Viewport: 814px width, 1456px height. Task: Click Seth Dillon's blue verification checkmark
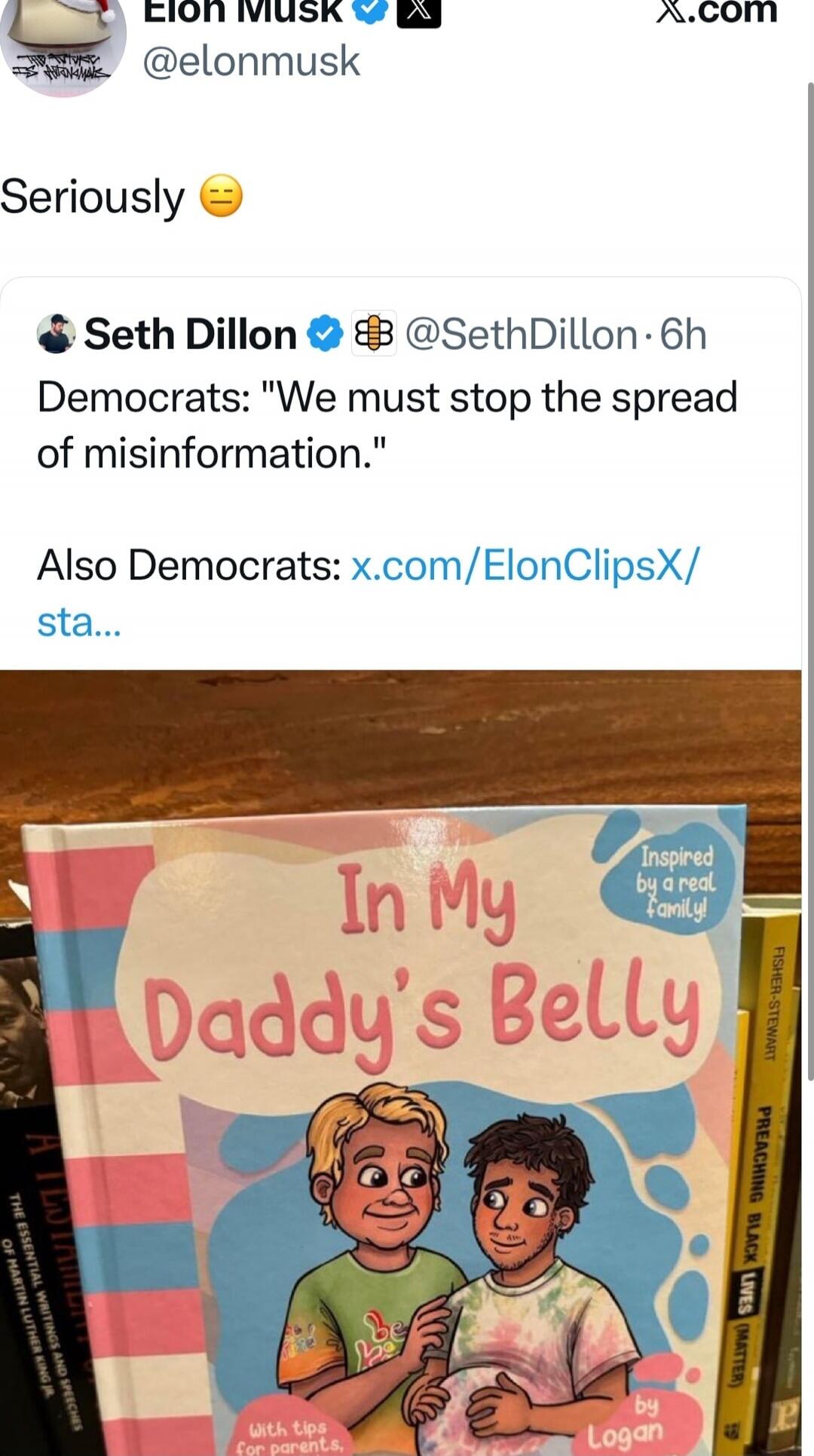pyautogui.click(x=326, y=335)
